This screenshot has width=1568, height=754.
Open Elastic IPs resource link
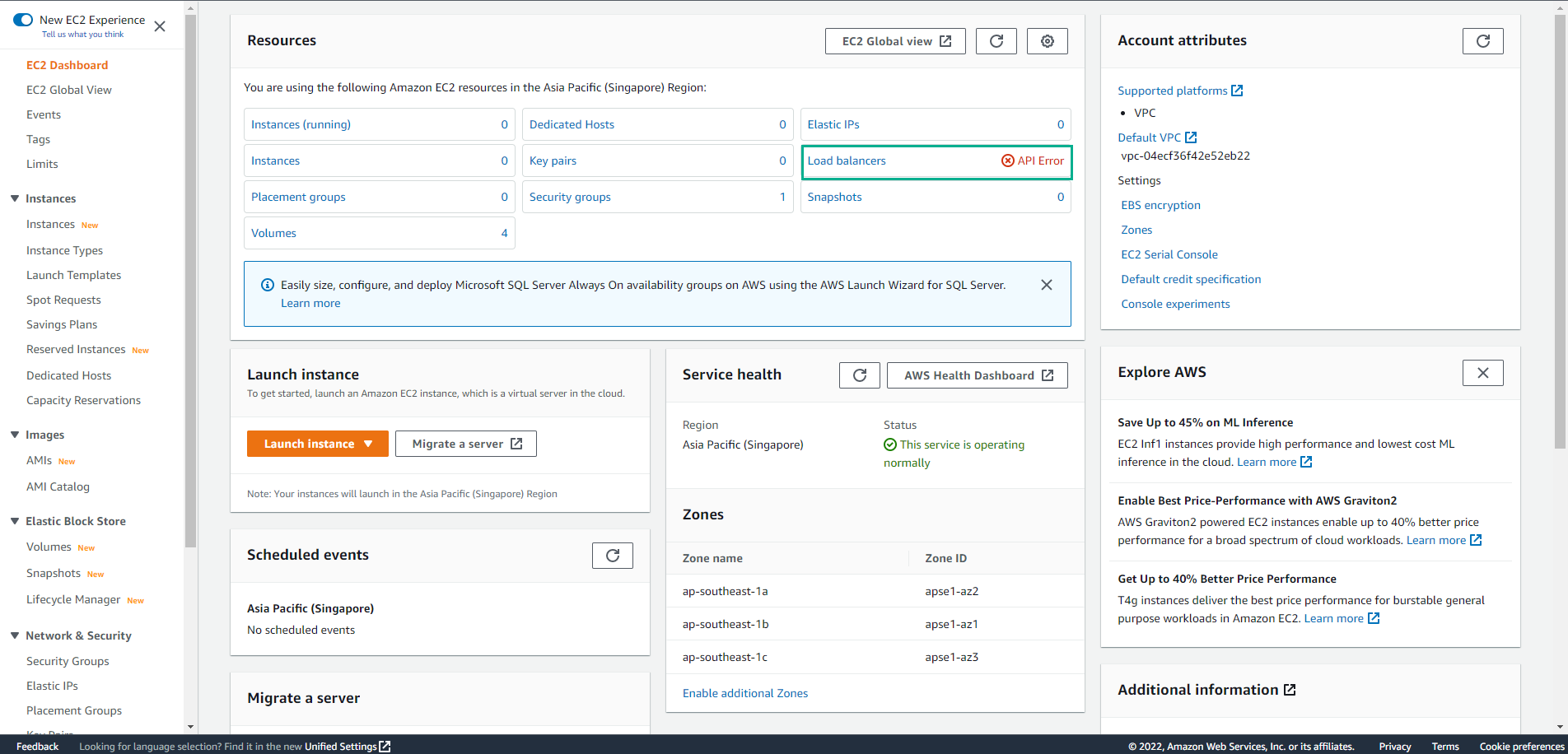833,124
